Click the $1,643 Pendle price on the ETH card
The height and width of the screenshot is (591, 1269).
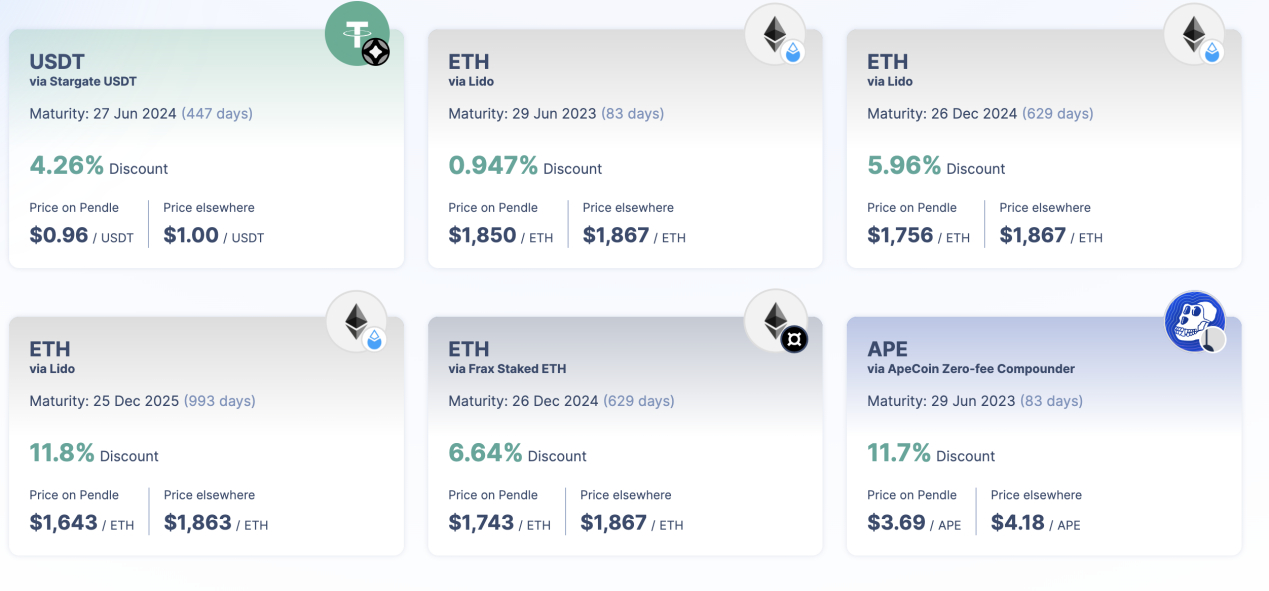pos(63,523)
